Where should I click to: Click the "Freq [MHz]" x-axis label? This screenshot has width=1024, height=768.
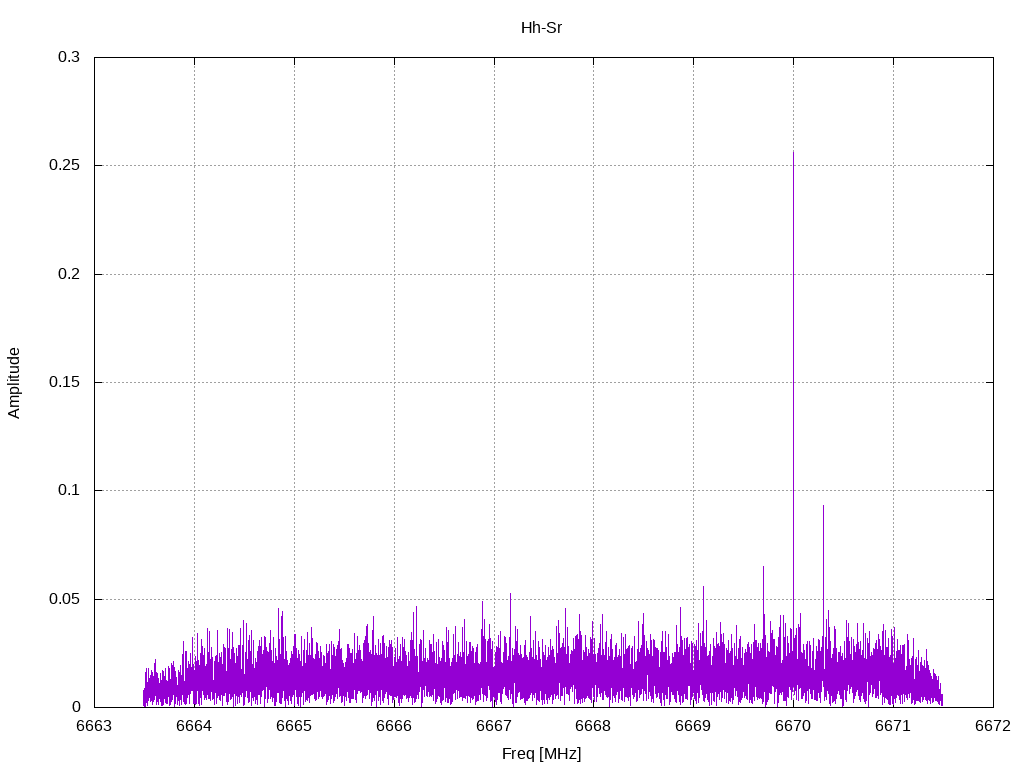pyautogui.click(x=541, y=754)
